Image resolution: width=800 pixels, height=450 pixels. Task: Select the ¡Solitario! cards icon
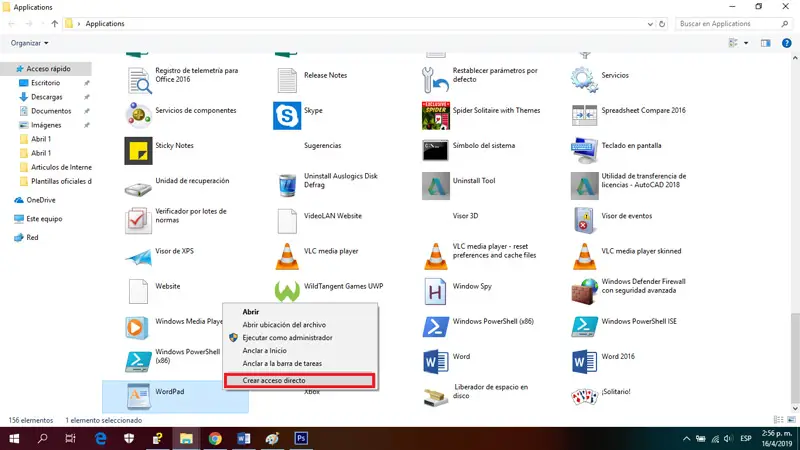coord(584,396)
